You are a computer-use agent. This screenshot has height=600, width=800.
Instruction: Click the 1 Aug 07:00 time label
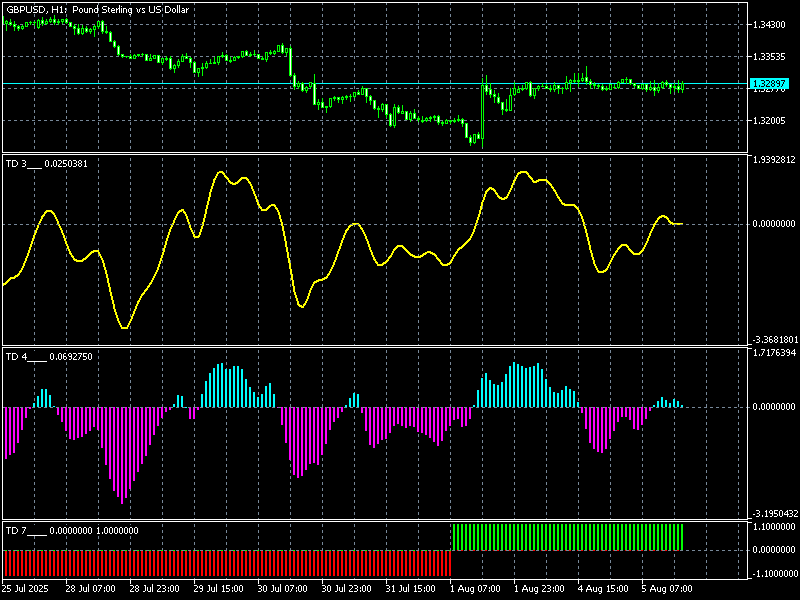[x=475, y=588]
